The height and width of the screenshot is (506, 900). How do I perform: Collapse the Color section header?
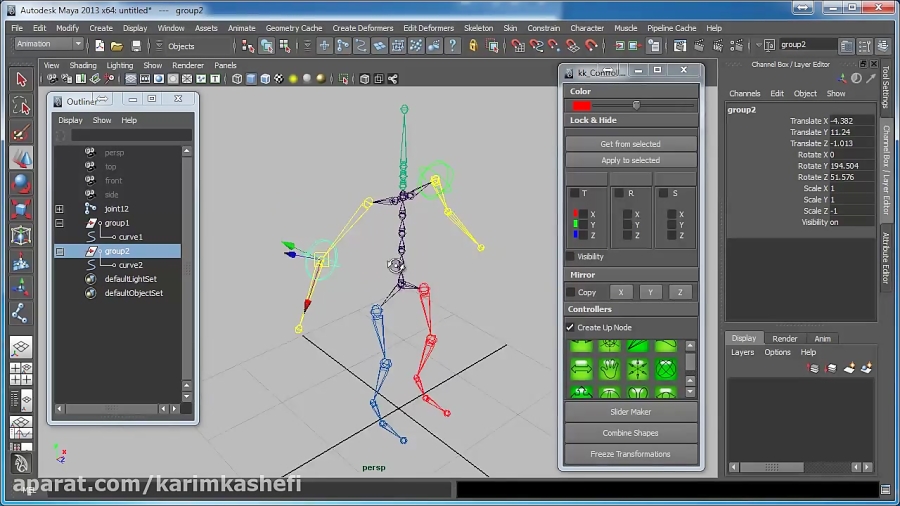click(x=631, y=91)
